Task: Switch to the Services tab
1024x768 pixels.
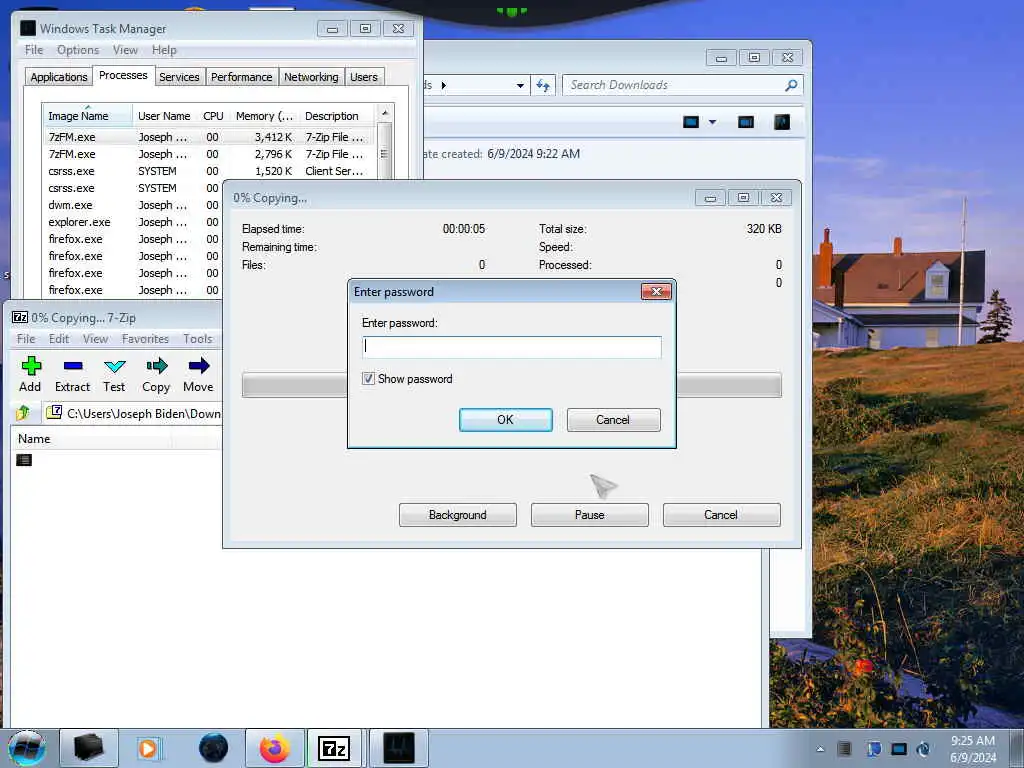Action: click(179, 76)
